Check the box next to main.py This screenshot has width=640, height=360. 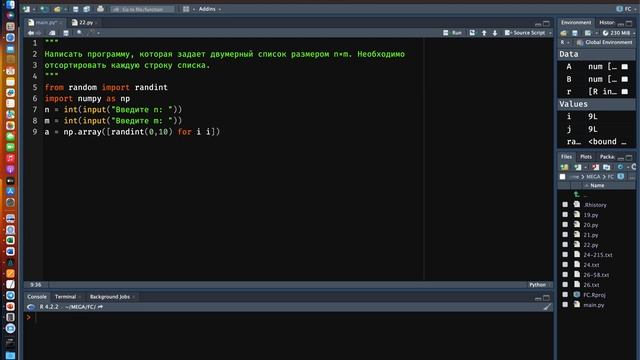pyautogui.click(x=565, y=304)
